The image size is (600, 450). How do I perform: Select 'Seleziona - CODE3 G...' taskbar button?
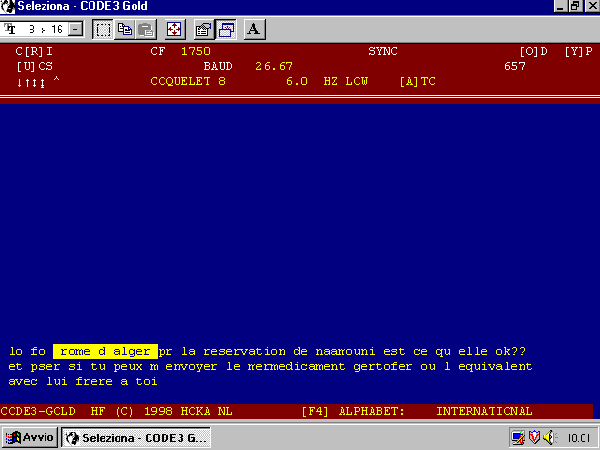[136, 437]
